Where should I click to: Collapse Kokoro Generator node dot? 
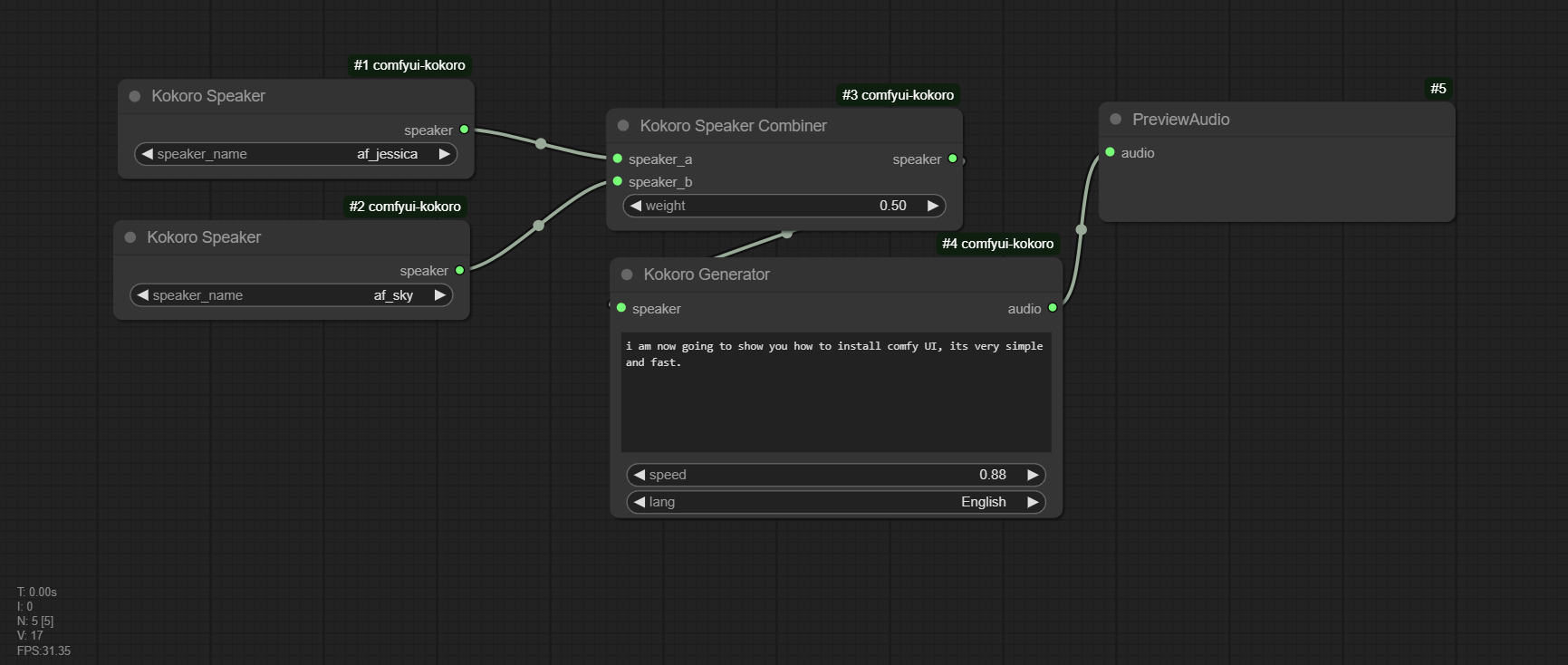627,275
